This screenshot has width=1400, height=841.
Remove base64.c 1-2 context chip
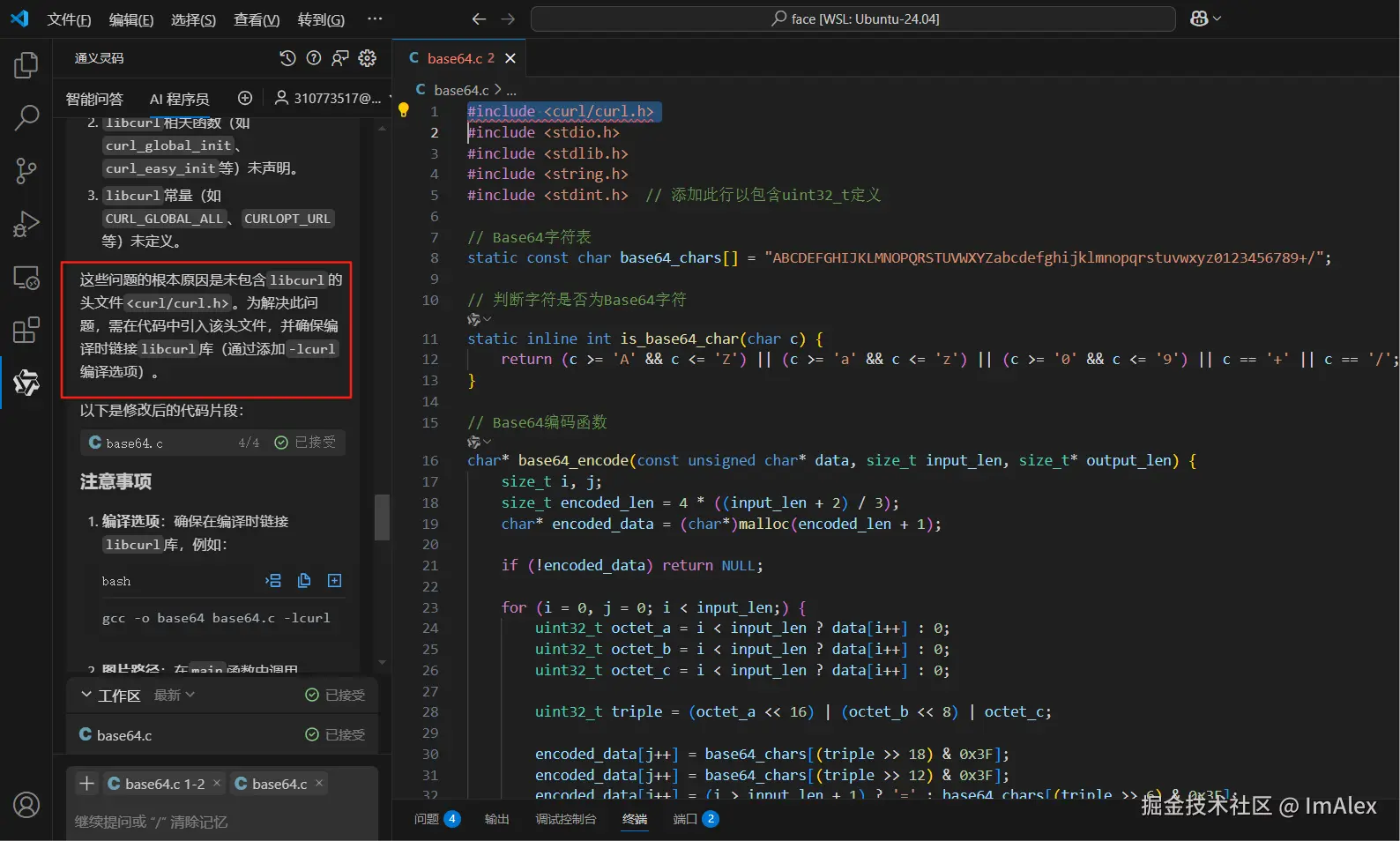pos(217,783)
